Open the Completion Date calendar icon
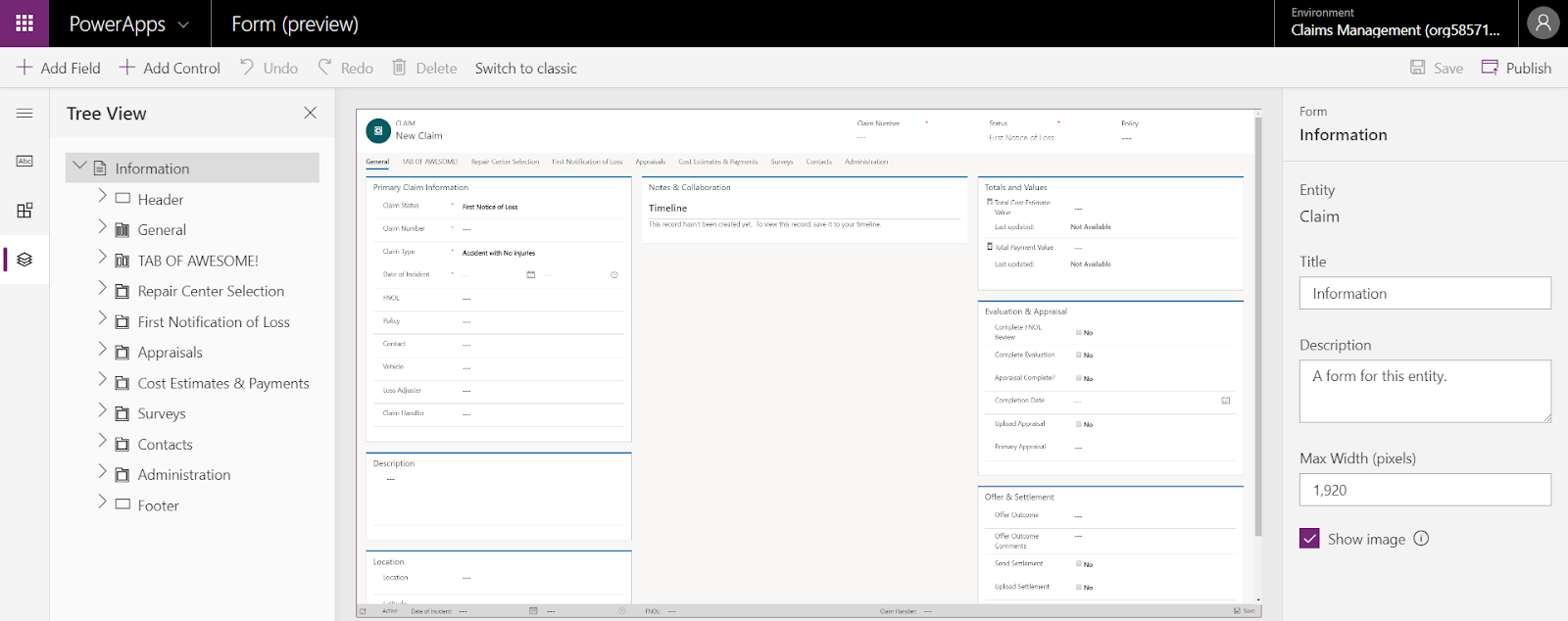The height and width of the screenshot is (621, 1568). (x=1226, y=401)
